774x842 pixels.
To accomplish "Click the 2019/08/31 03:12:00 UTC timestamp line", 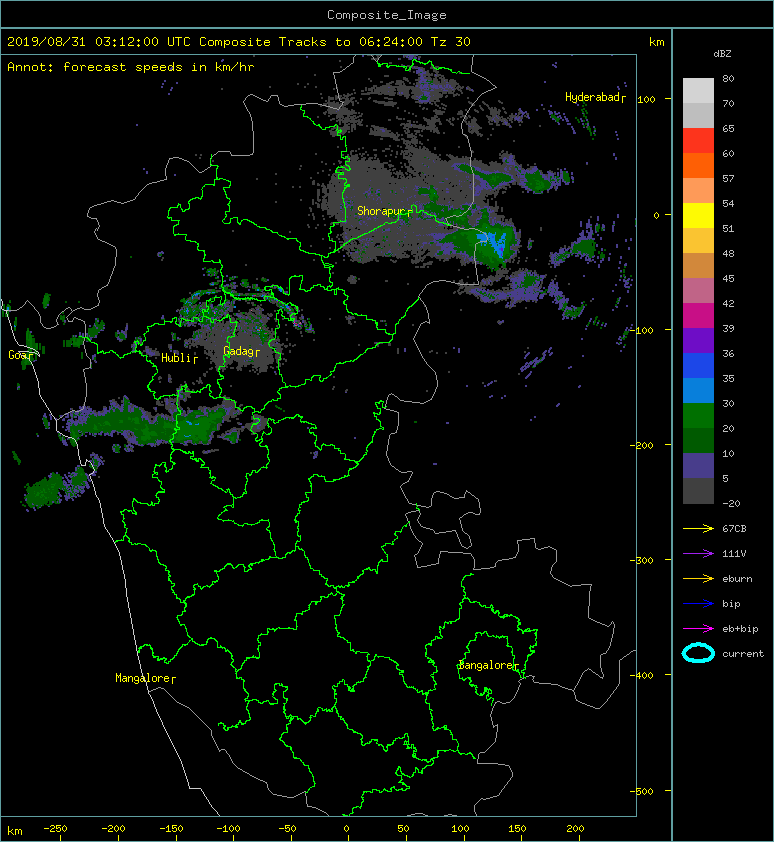I will pos(238,42).
